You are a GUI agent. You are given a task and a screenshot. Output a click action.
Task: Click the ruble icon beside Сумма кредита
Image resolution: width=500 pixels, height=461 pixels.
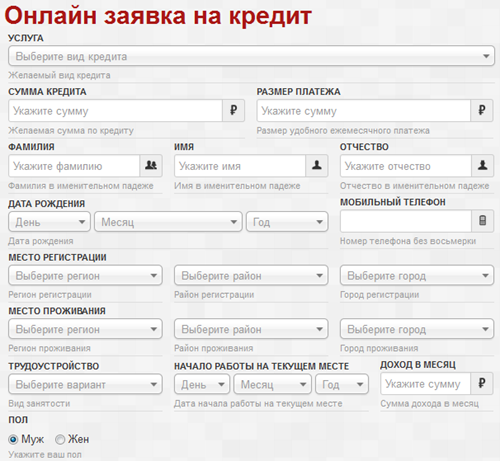pyautogui.click(x=234, y=110)
